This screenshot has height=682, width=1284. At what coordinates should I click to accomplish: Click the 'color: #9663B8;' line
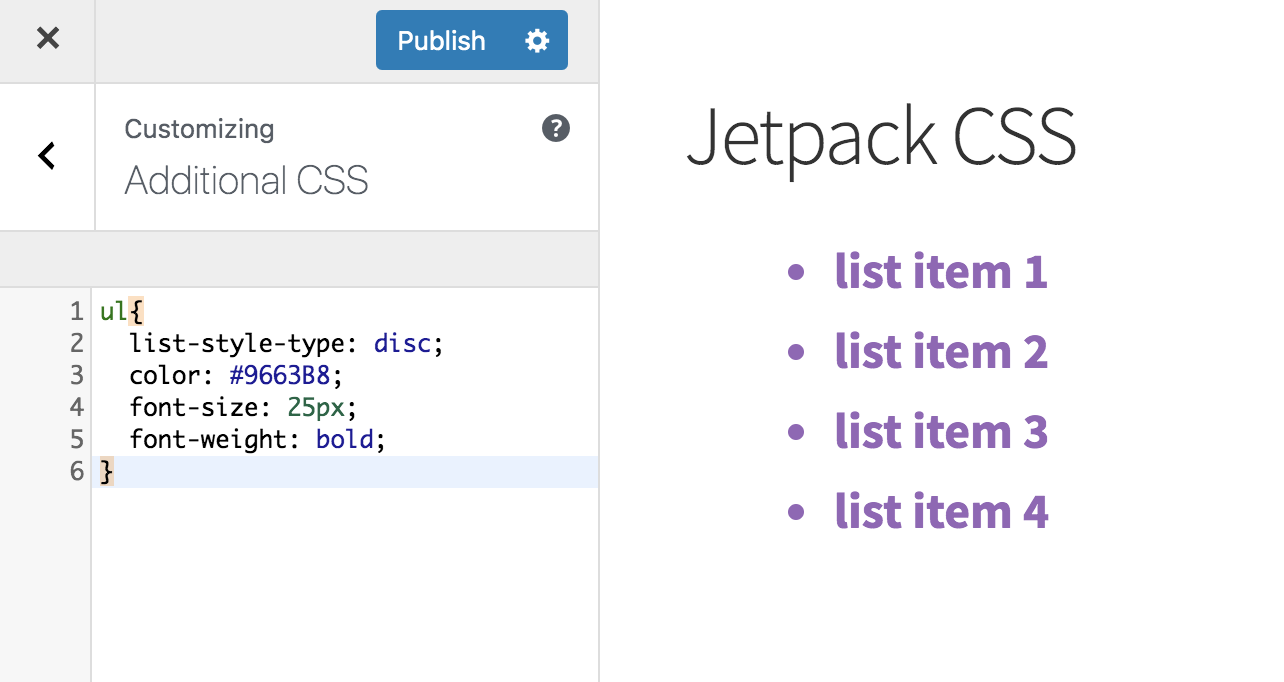coord(236,376)
